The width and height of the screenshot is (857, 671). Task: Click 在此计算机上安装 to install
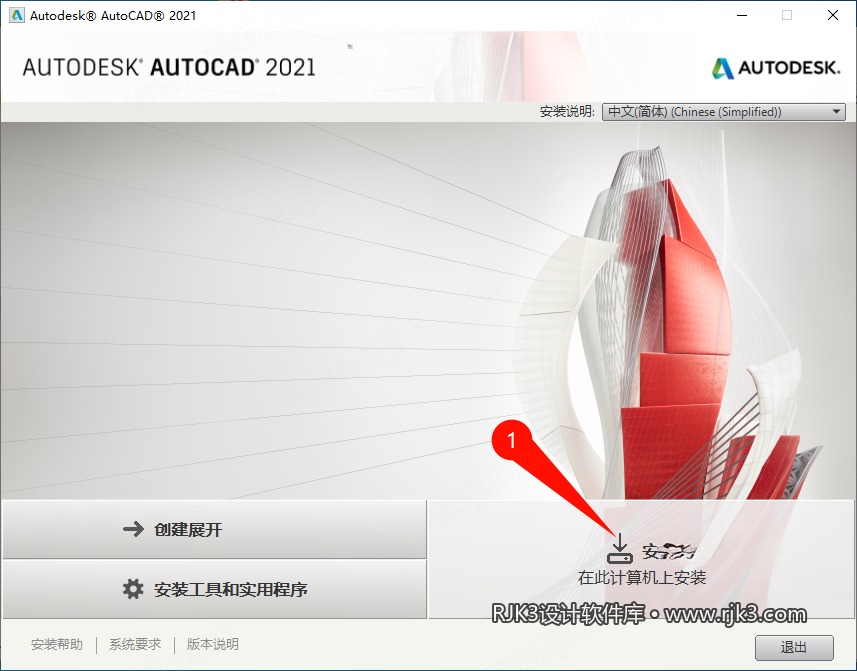[642, 578]
